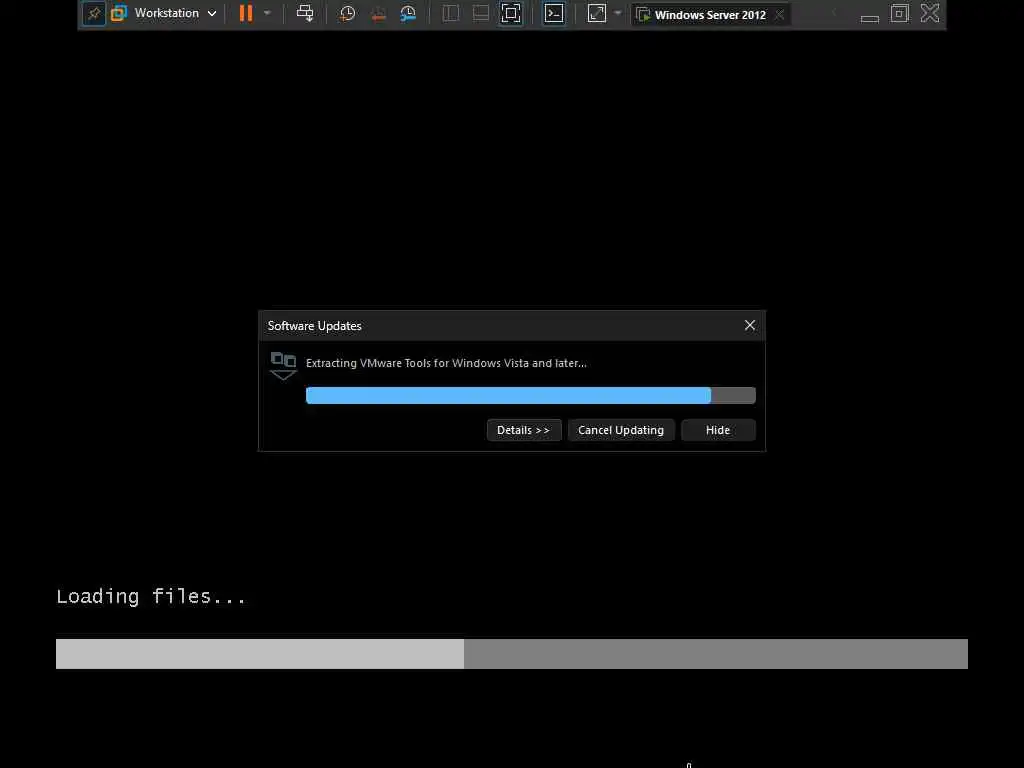The width and height of the screenshot is (1024, 768).
Task: Close the Windows Server 2012 tab
Action: 780,14
